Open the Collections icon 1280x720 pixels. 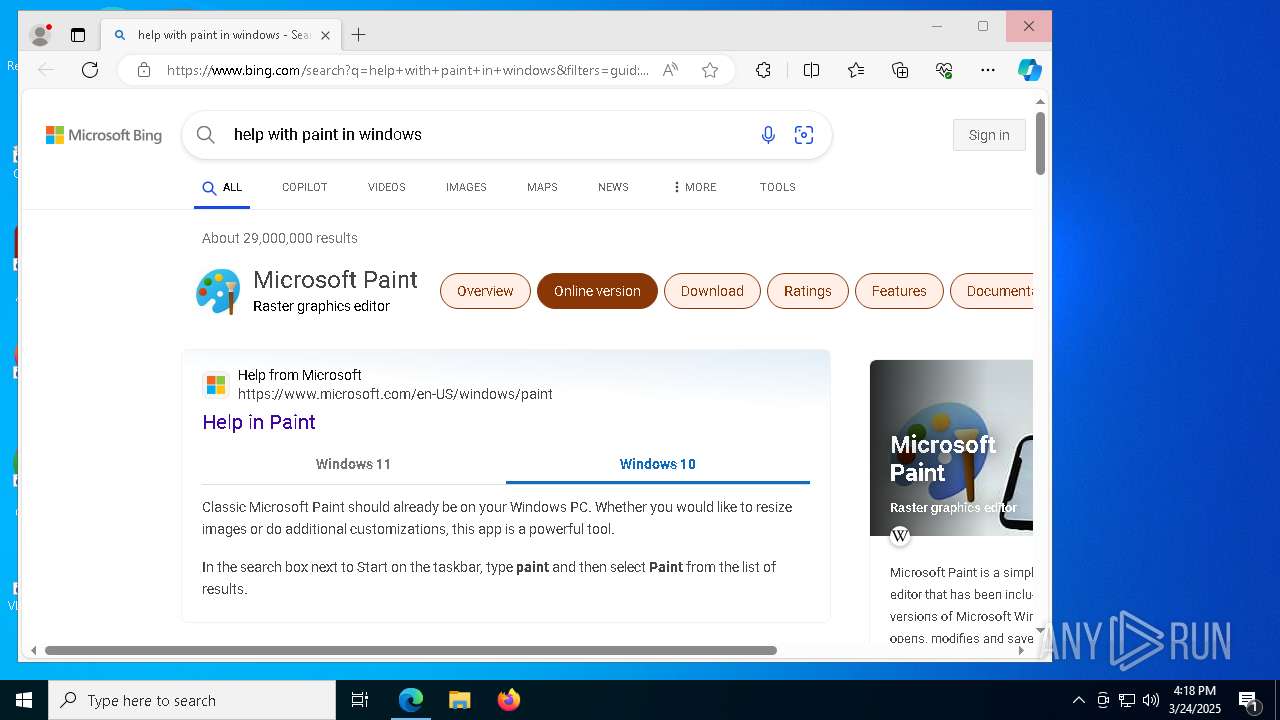900,70
